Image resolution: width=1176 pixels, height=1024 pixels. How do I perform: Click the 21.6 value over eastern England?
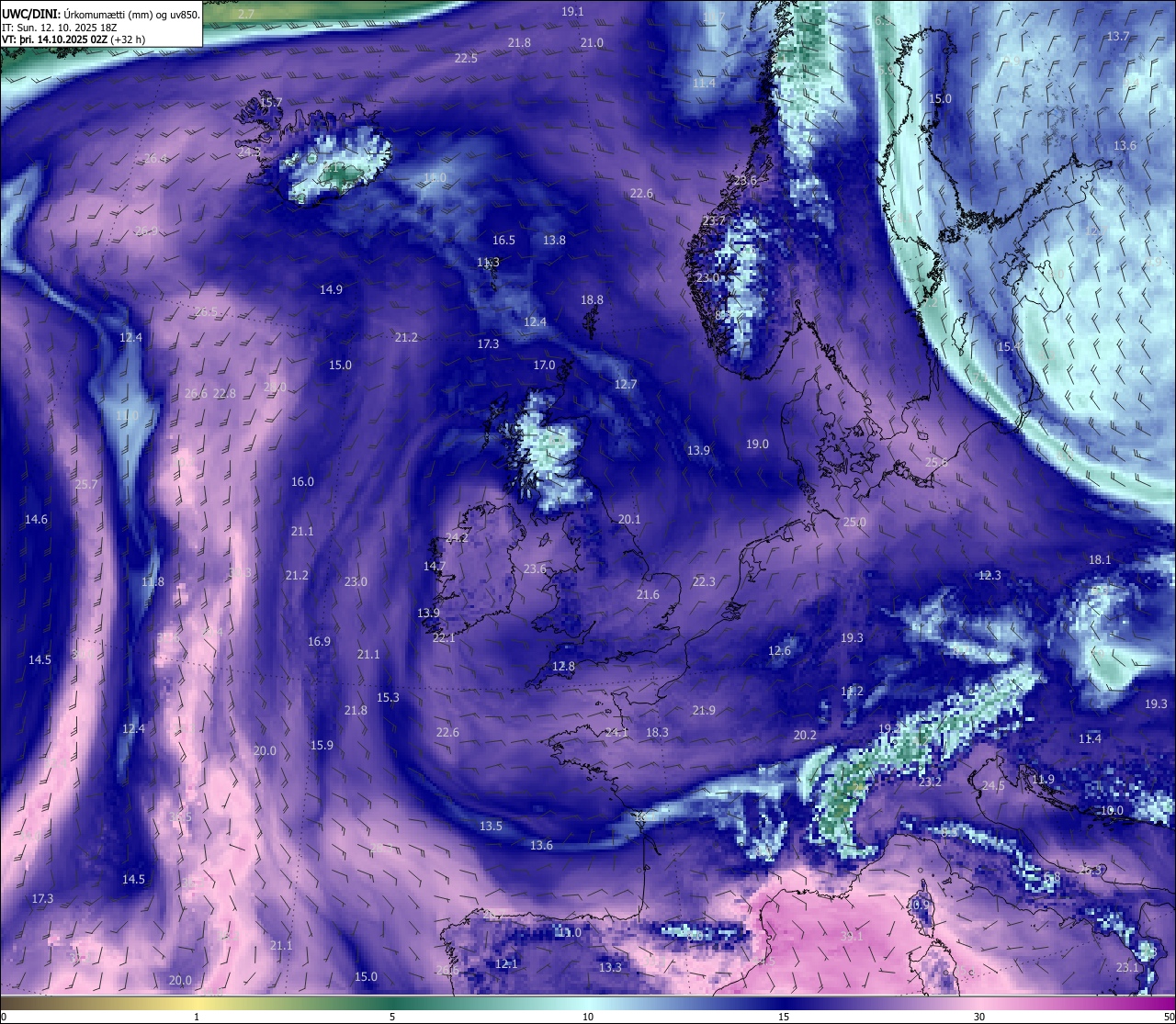tap(648, 594)
